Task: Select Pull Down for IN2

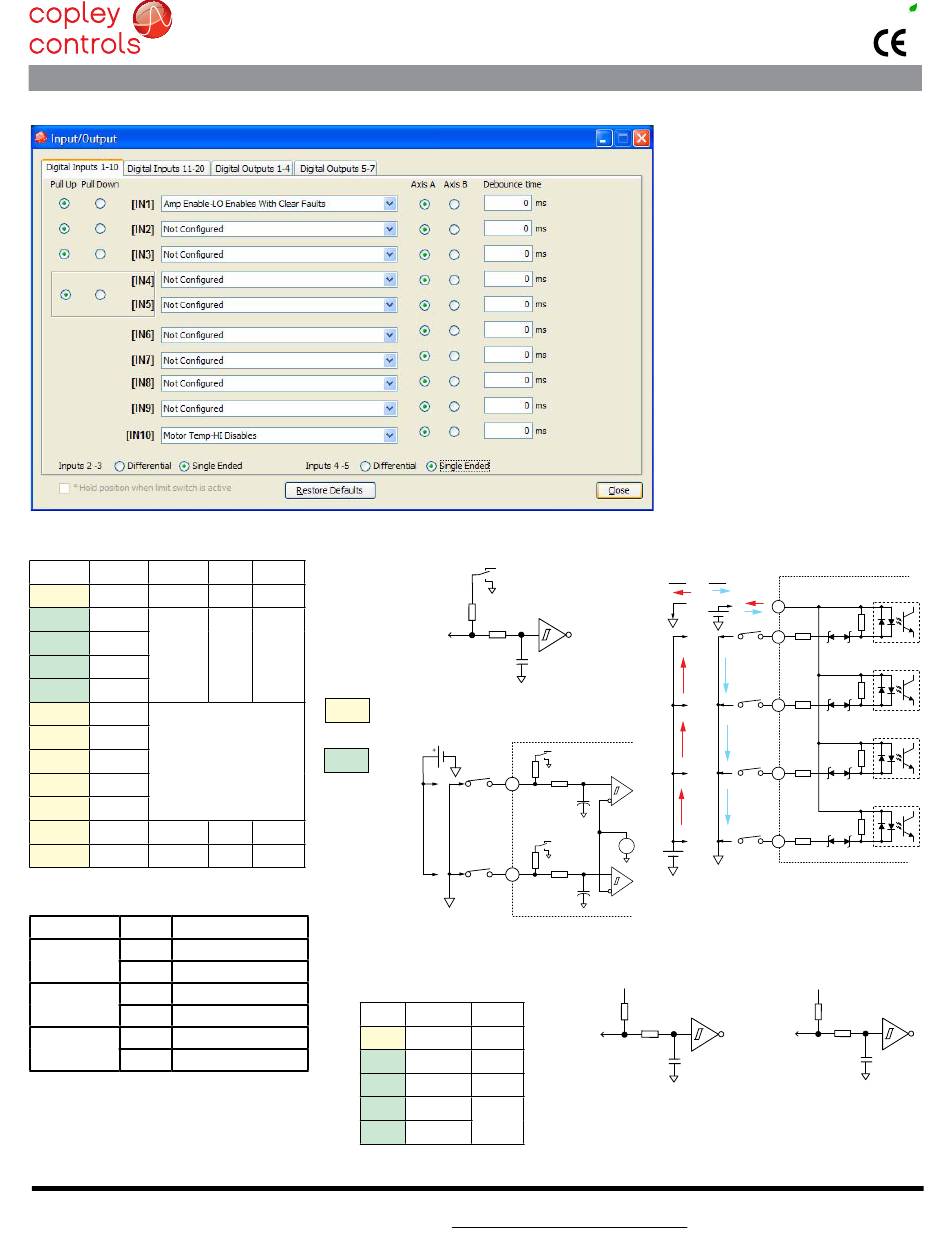Action: tap(99, 228)
